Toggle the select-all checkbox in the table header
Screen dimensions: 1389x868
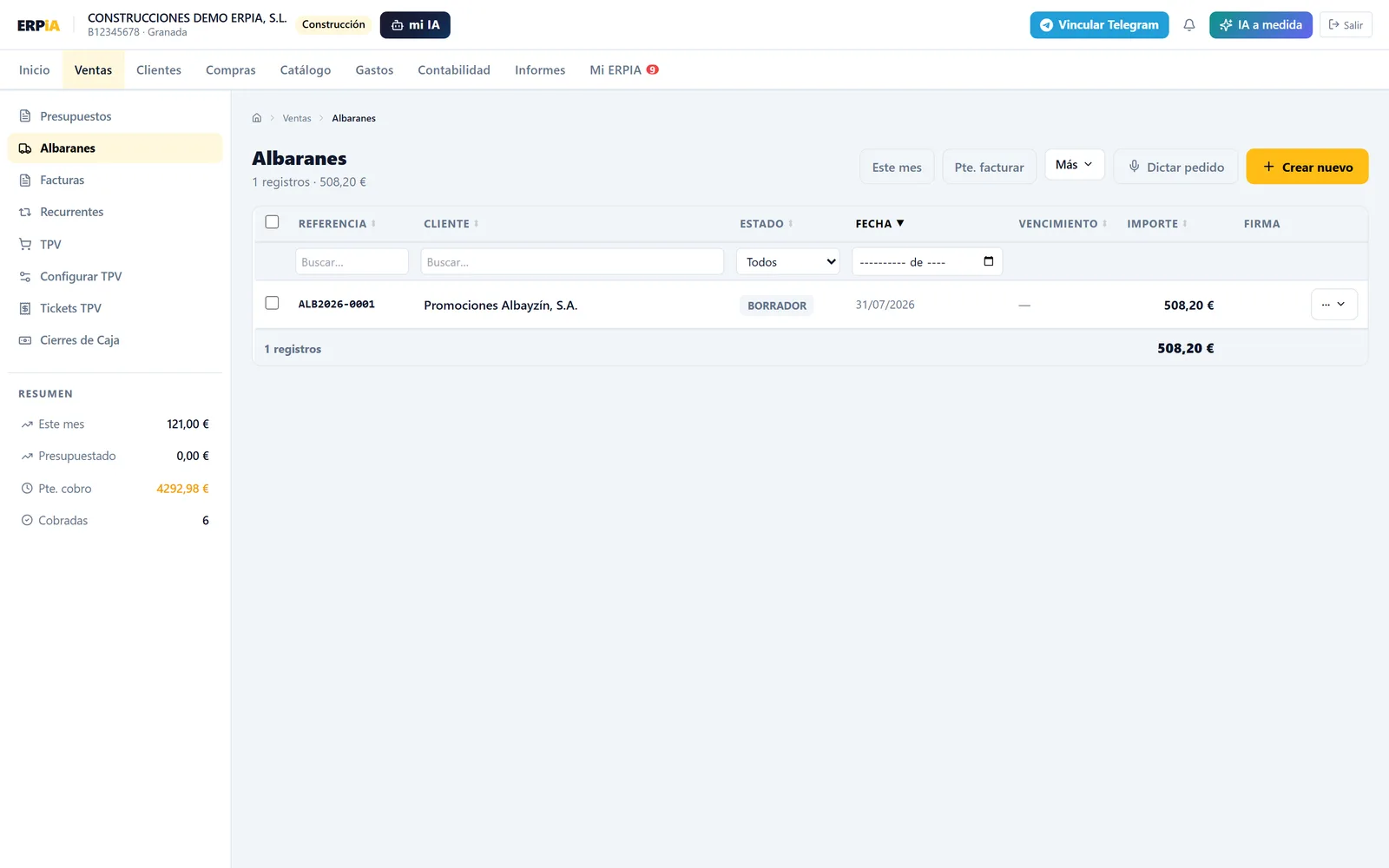click(272, 222)
